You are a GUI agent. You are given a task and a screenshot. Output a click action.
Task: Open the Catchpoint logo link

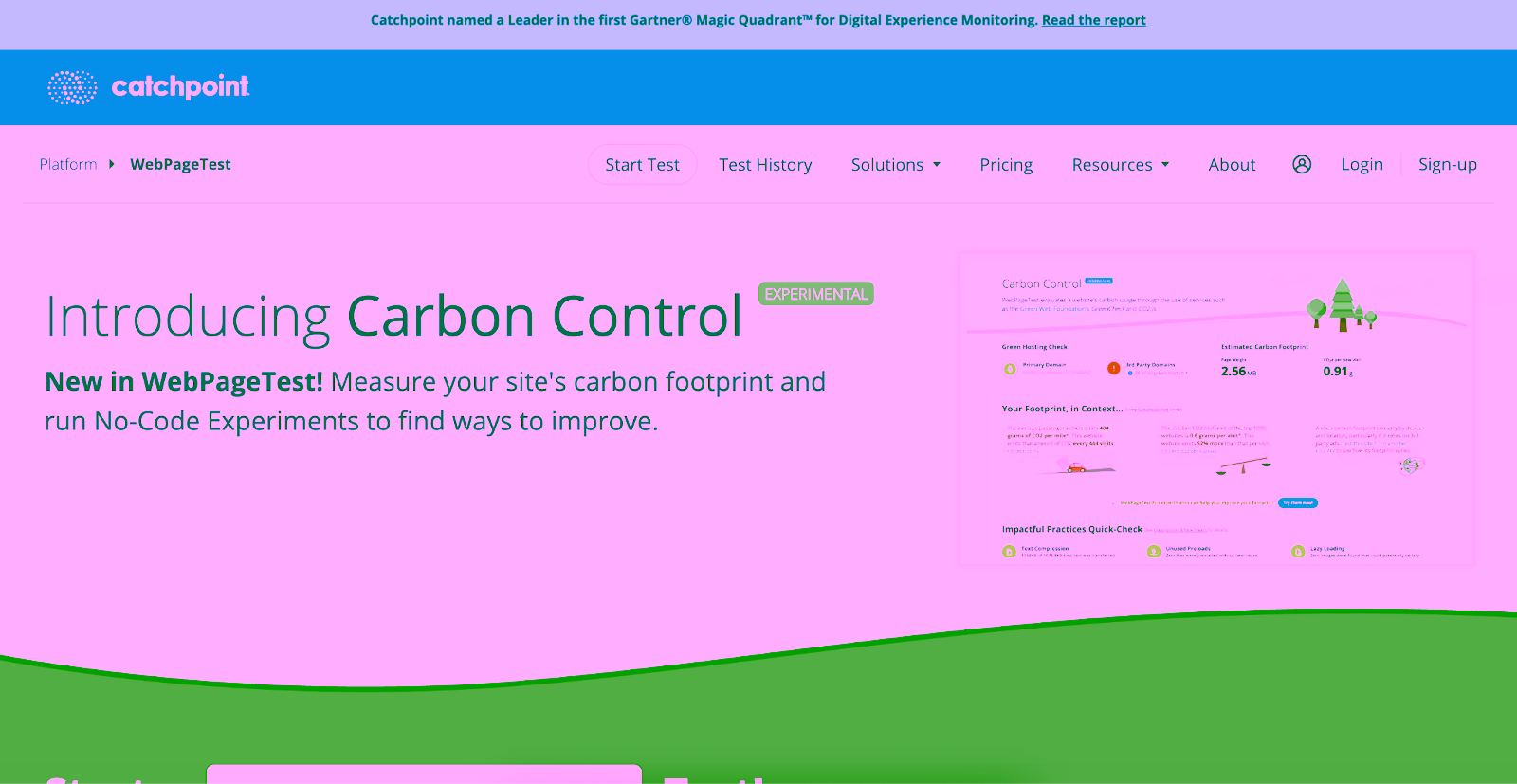(x=149, y=87)
